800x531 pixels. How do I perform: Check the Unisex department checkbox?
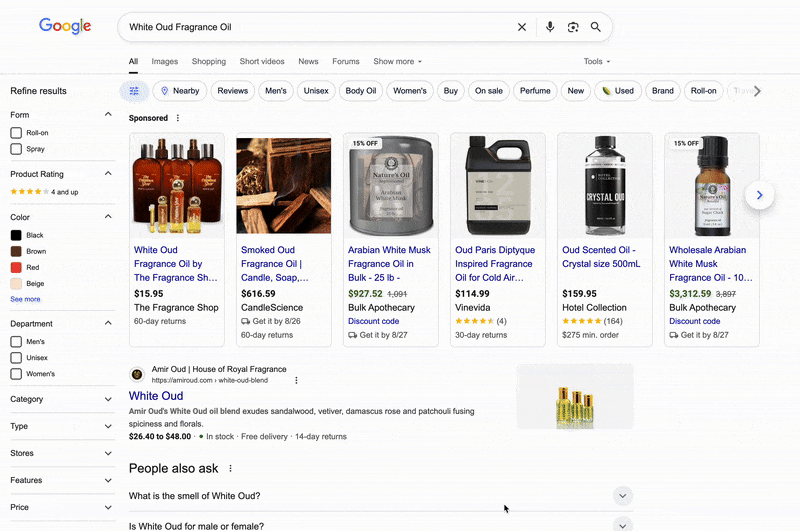point(16,358)
